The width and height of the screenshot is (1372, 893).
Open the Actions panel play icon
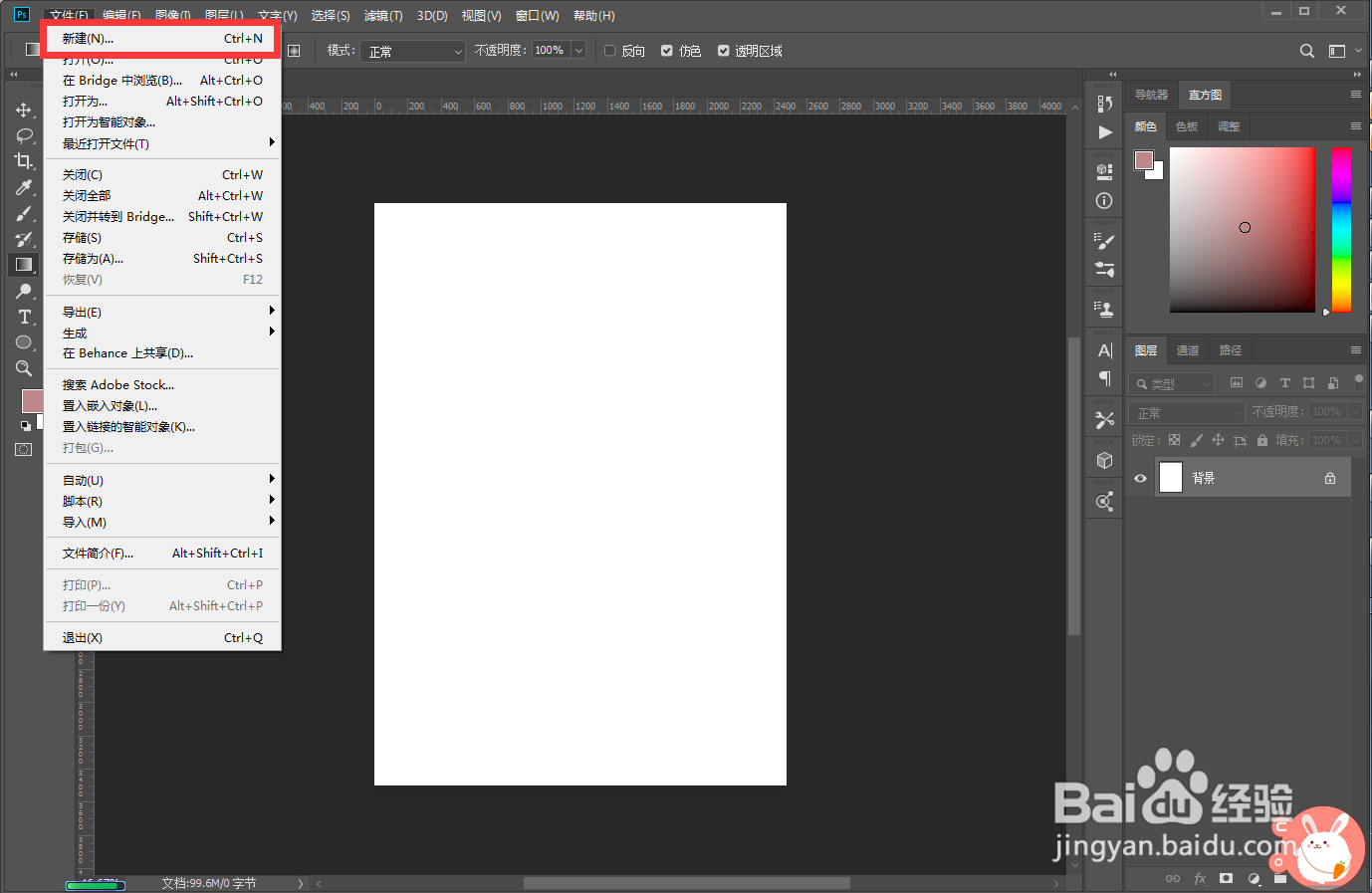click(x=1105, y=131)
